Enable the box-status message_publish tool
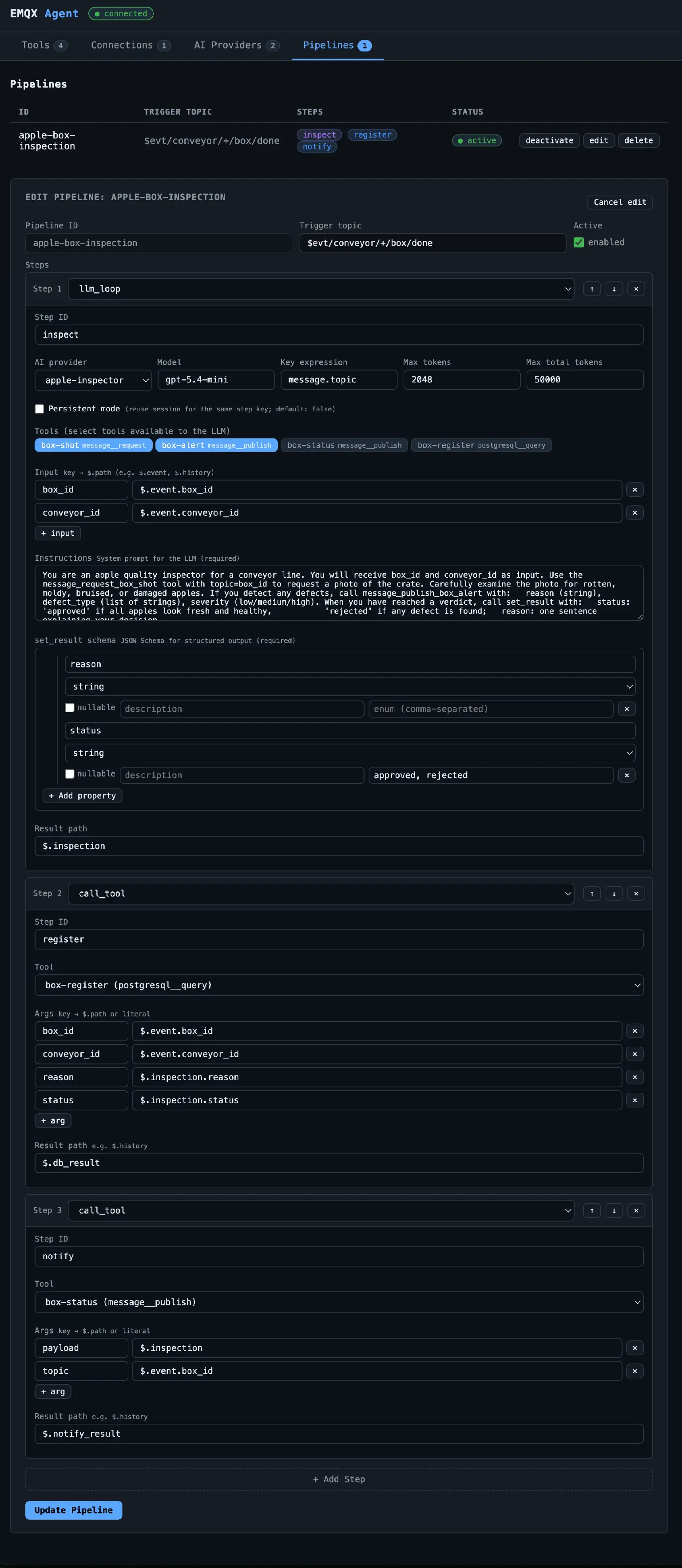Viewport: 682px width, 1568px height. point(344,445)
